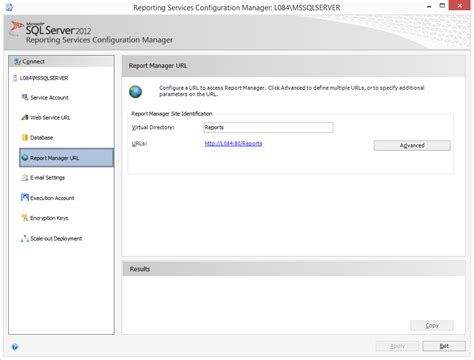Open the http://L084:80/Reports link
This screenshot has width=474, height=360.
pos(233,143)
